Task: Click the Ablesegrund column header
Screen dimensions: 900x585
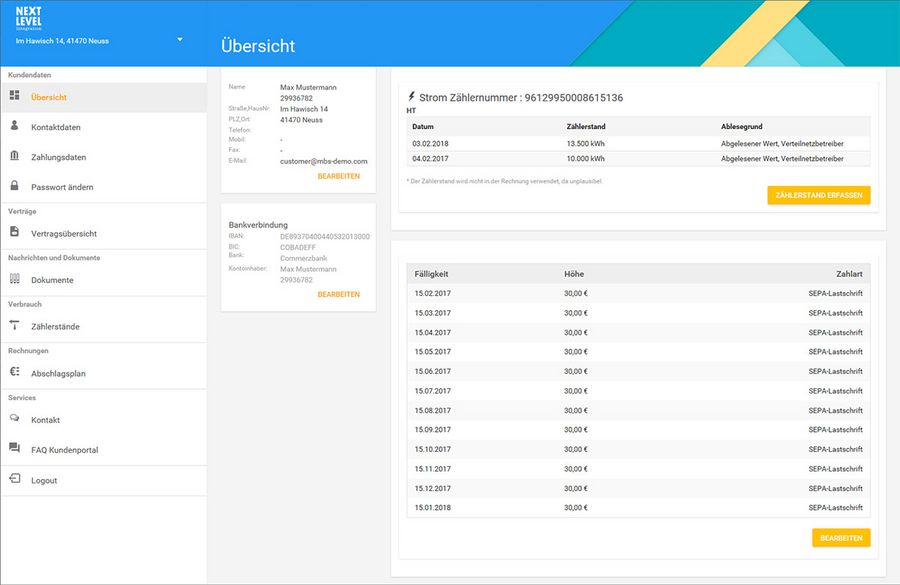Action: tap(742, 126)
